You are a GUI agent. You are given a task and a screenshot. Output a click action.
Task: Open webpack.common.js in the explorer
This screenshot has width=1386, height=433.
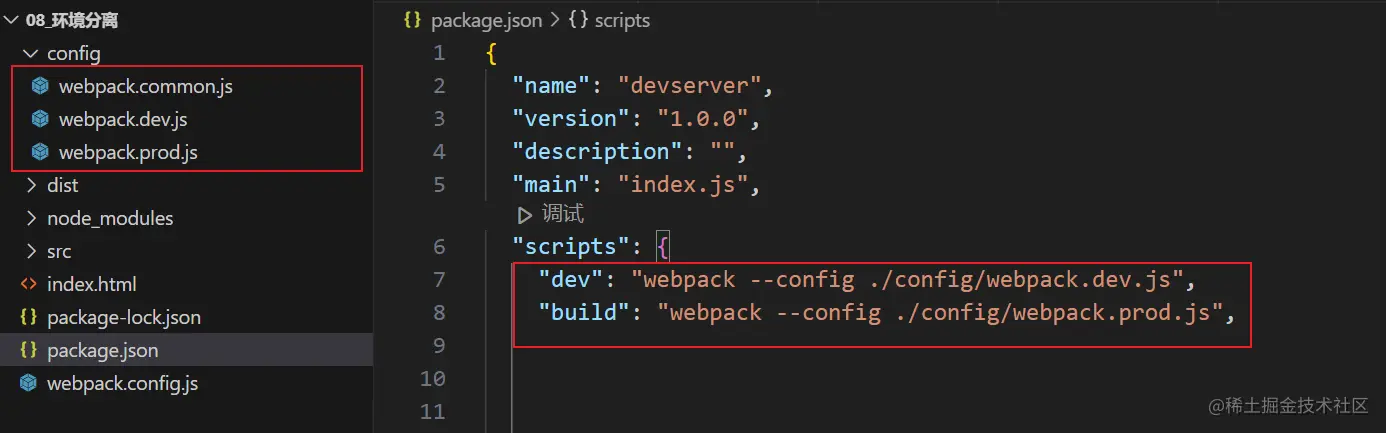(x=145, y=86)
